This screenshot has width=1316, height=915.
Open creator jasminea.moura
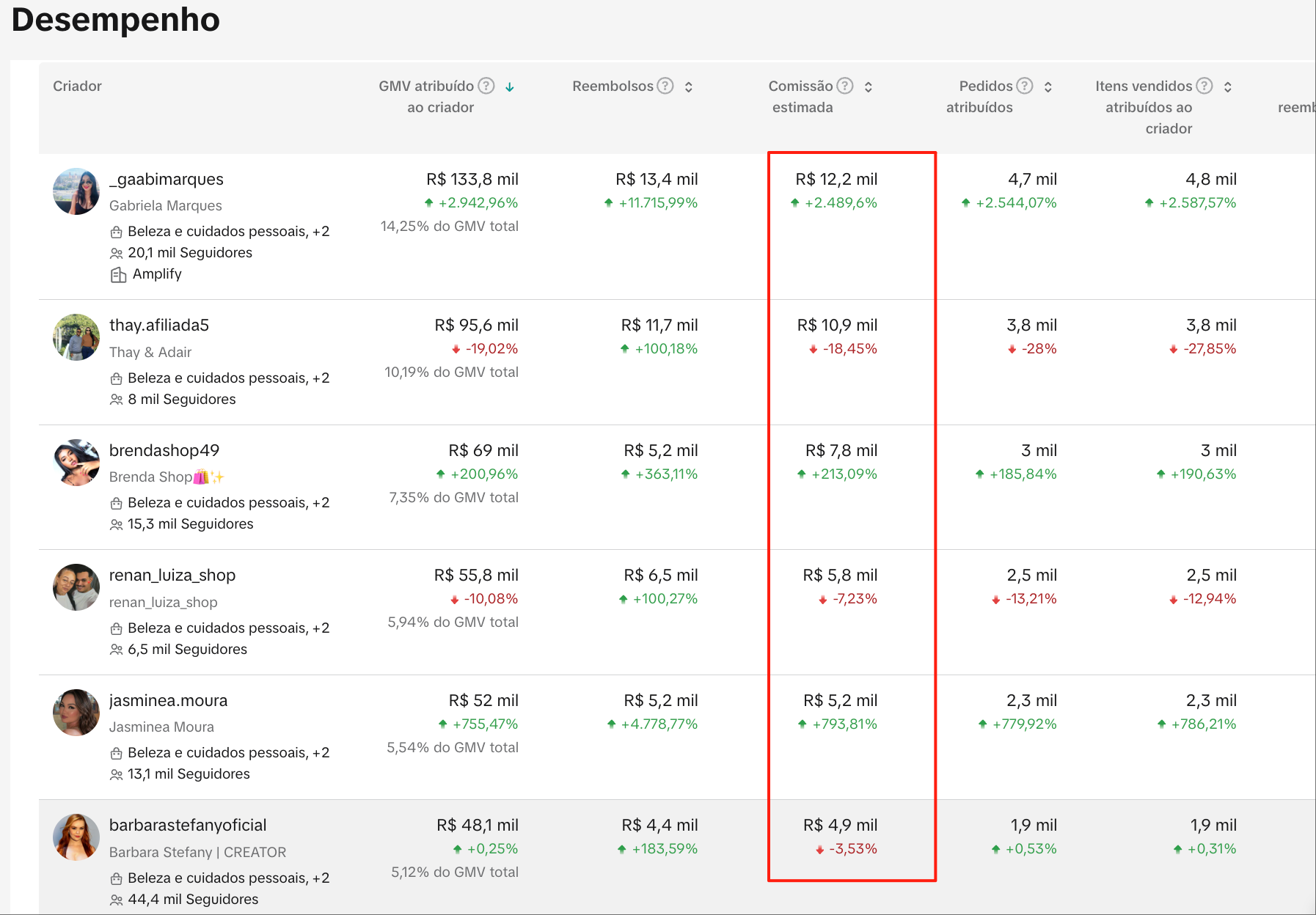tap(169, 701)
